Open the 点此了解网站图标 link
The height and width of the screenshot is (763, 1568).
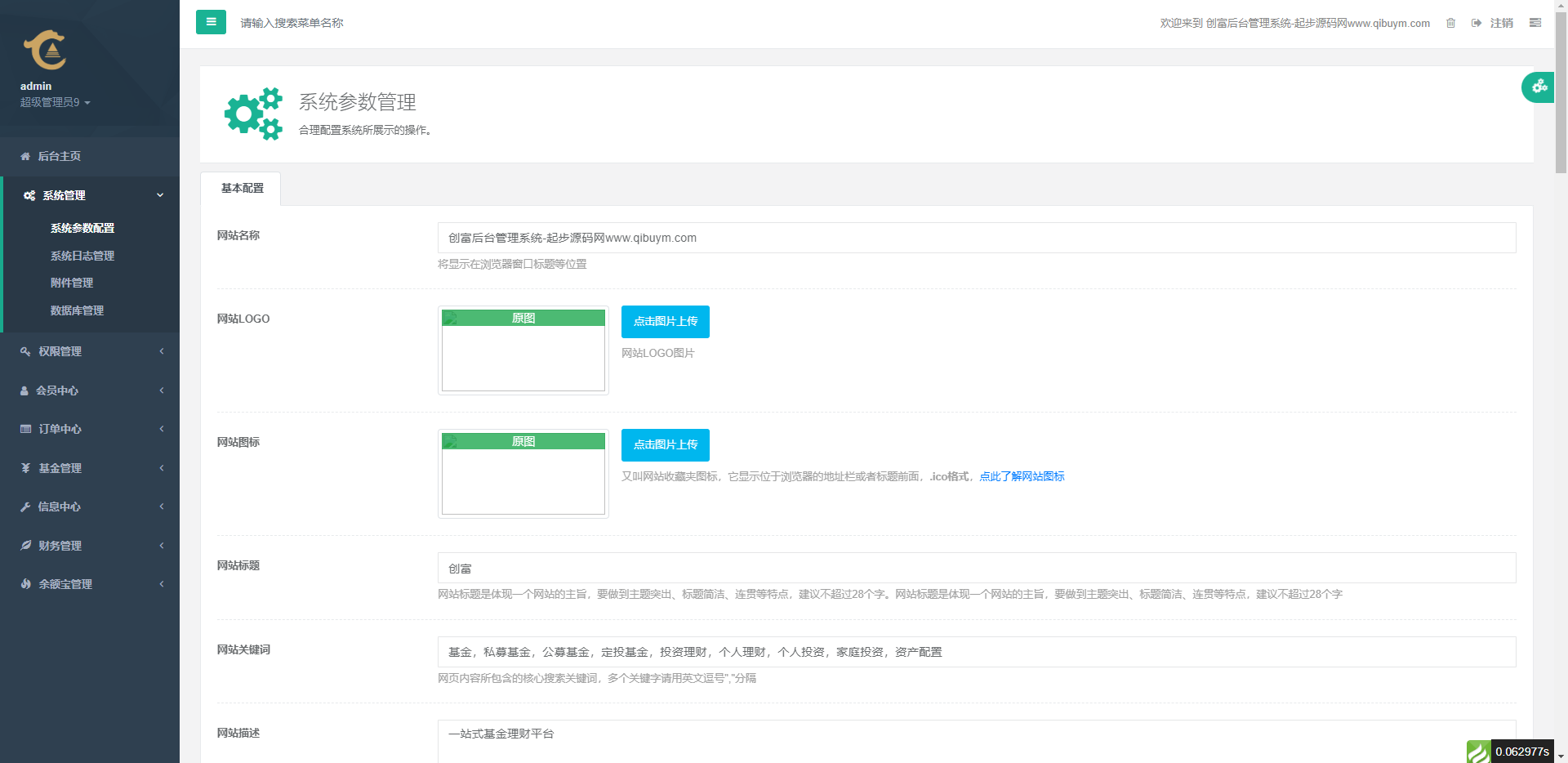coord(1022,476)
